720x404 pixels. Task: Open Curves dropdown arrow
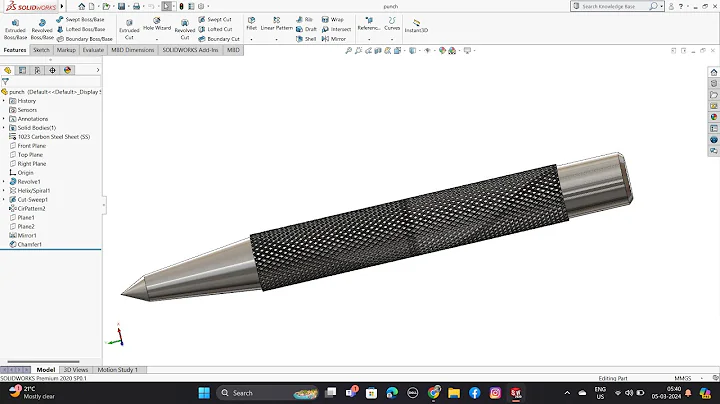click(x=392, y=39)
